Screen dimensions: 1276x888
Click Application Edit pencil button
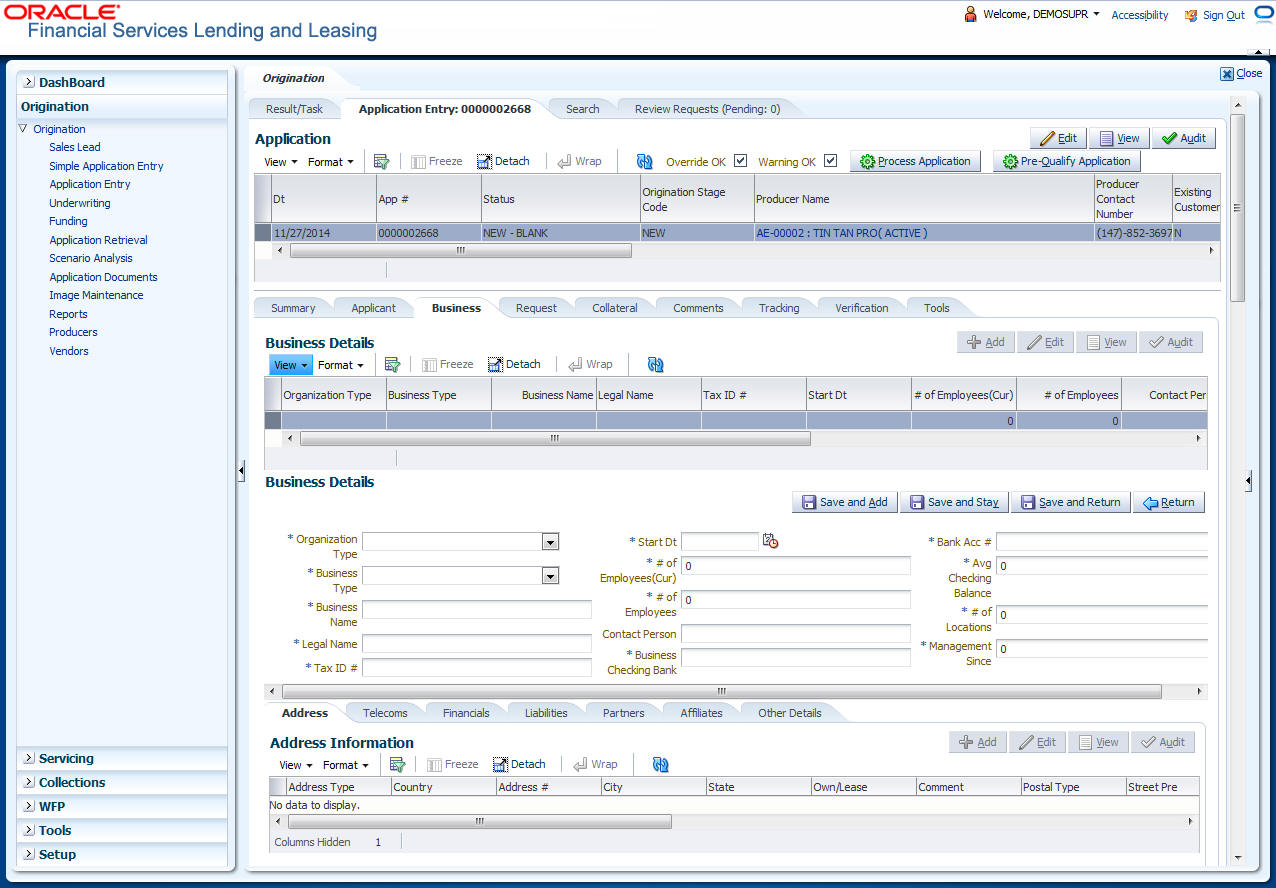[1058, 138]
